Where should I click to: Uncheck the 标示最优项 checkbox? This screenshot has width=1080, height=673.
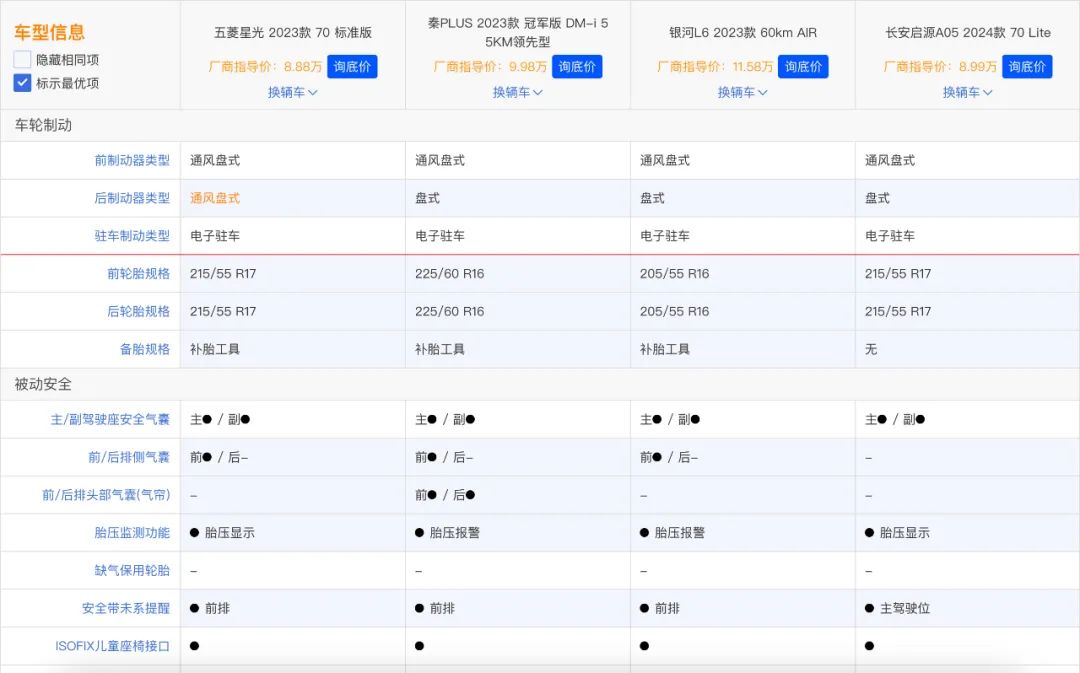[22, 83]
